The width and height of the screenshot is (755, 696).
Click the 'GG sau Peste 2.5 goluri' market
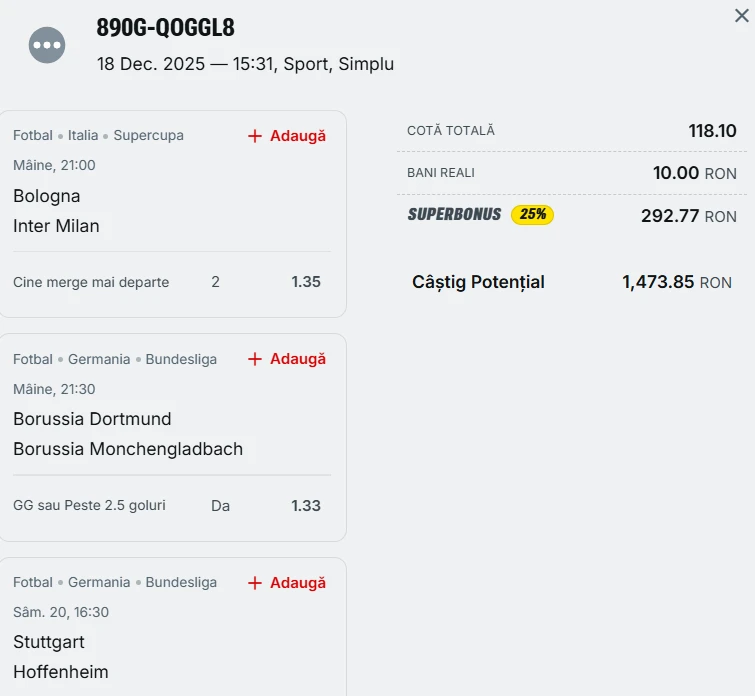click(89, 506)
